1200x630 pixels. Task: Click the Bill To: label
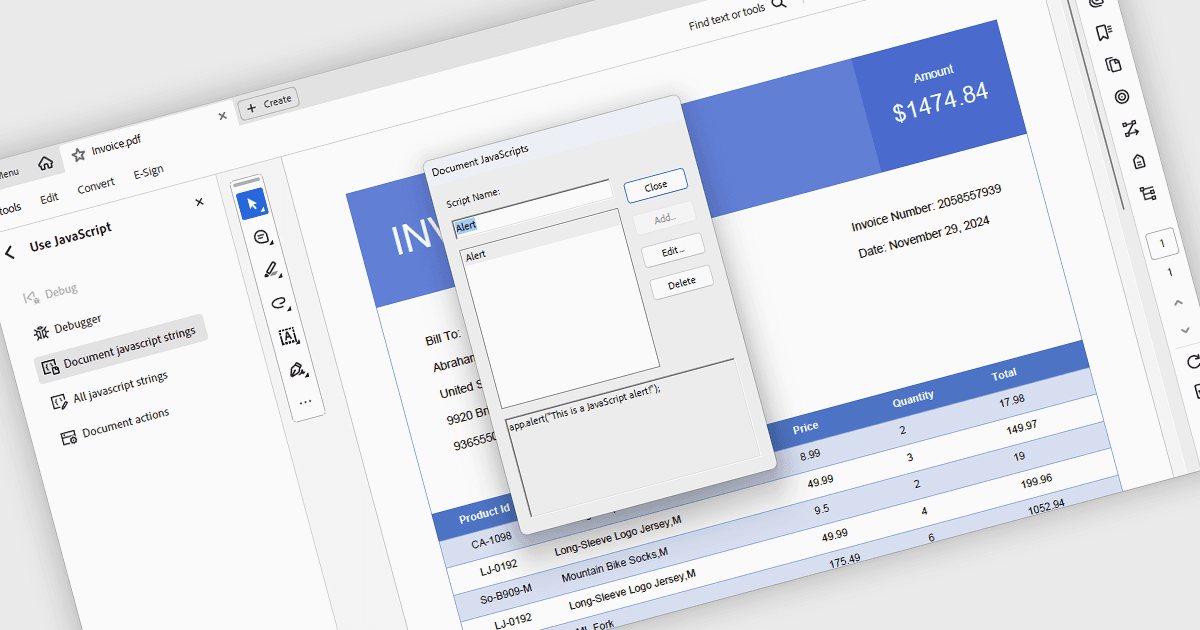(x=443, y=338)
